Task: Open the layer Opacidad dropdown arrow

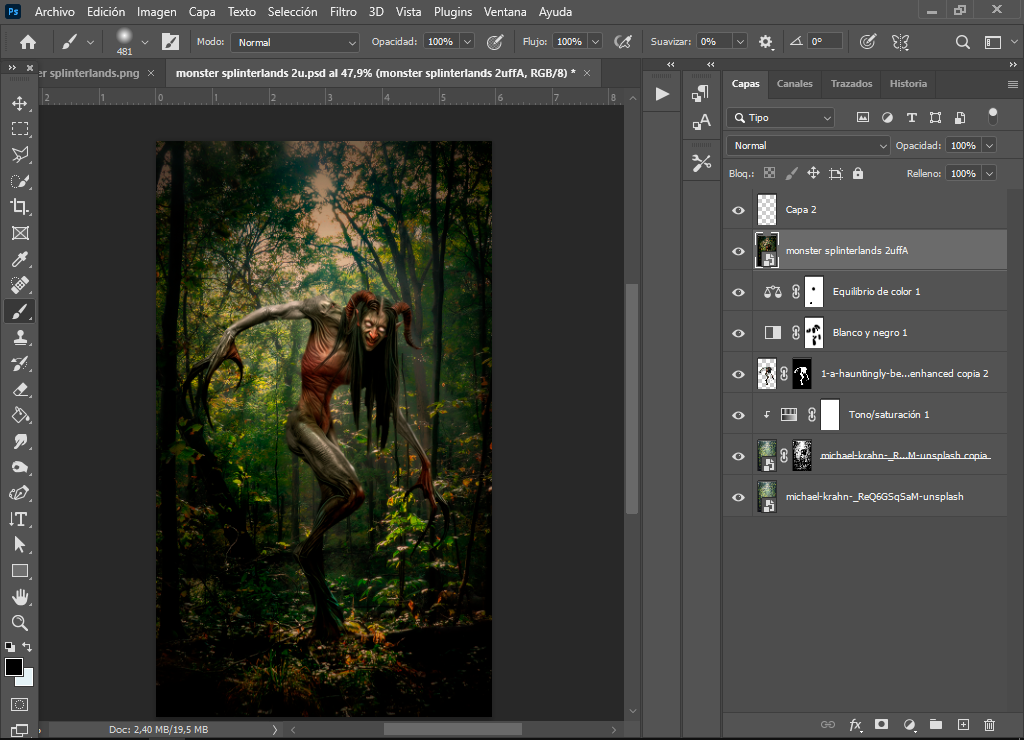Action: 989,146
